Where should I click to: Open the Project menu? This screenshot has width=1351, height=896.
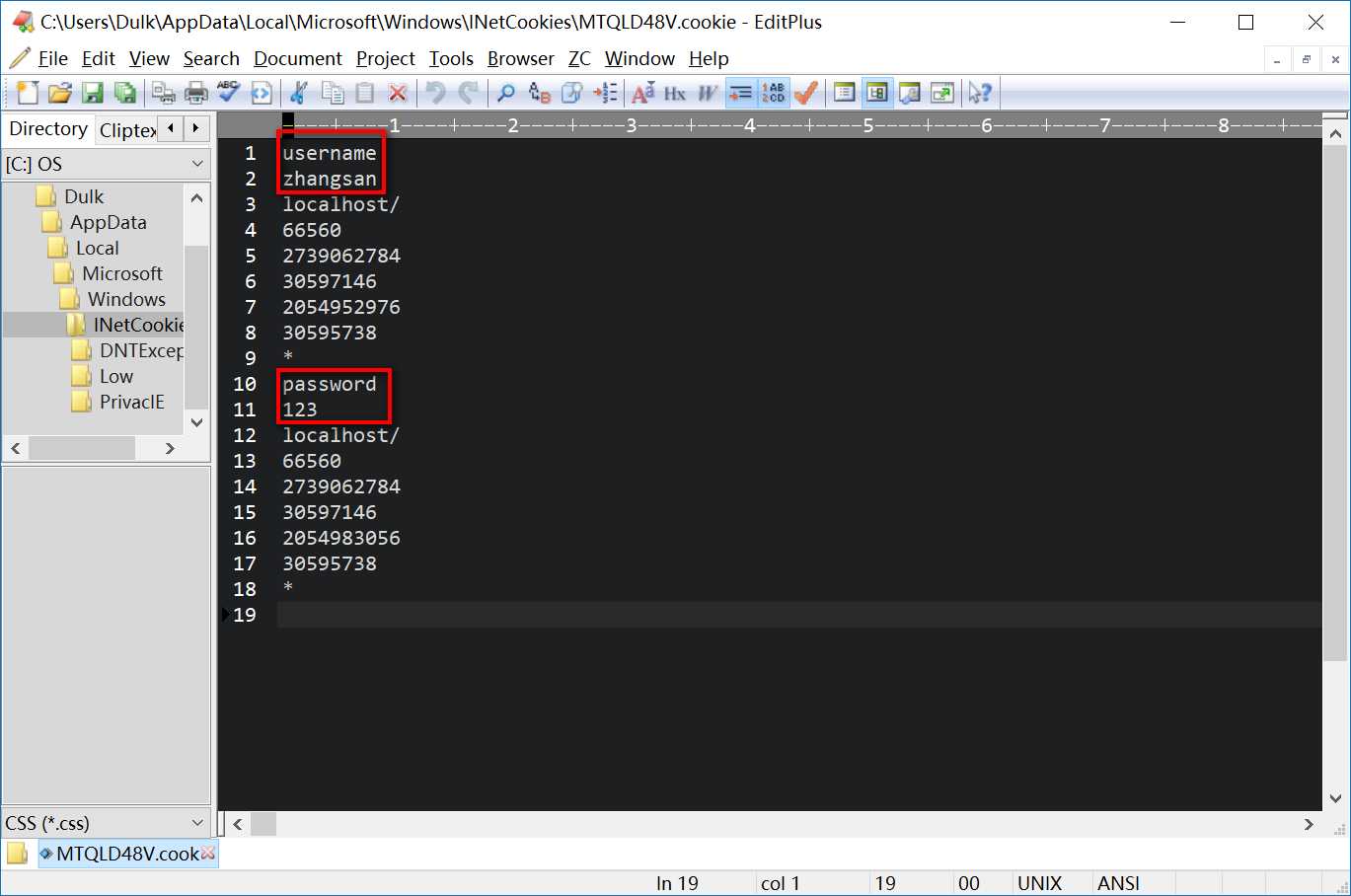coord(386,59)
